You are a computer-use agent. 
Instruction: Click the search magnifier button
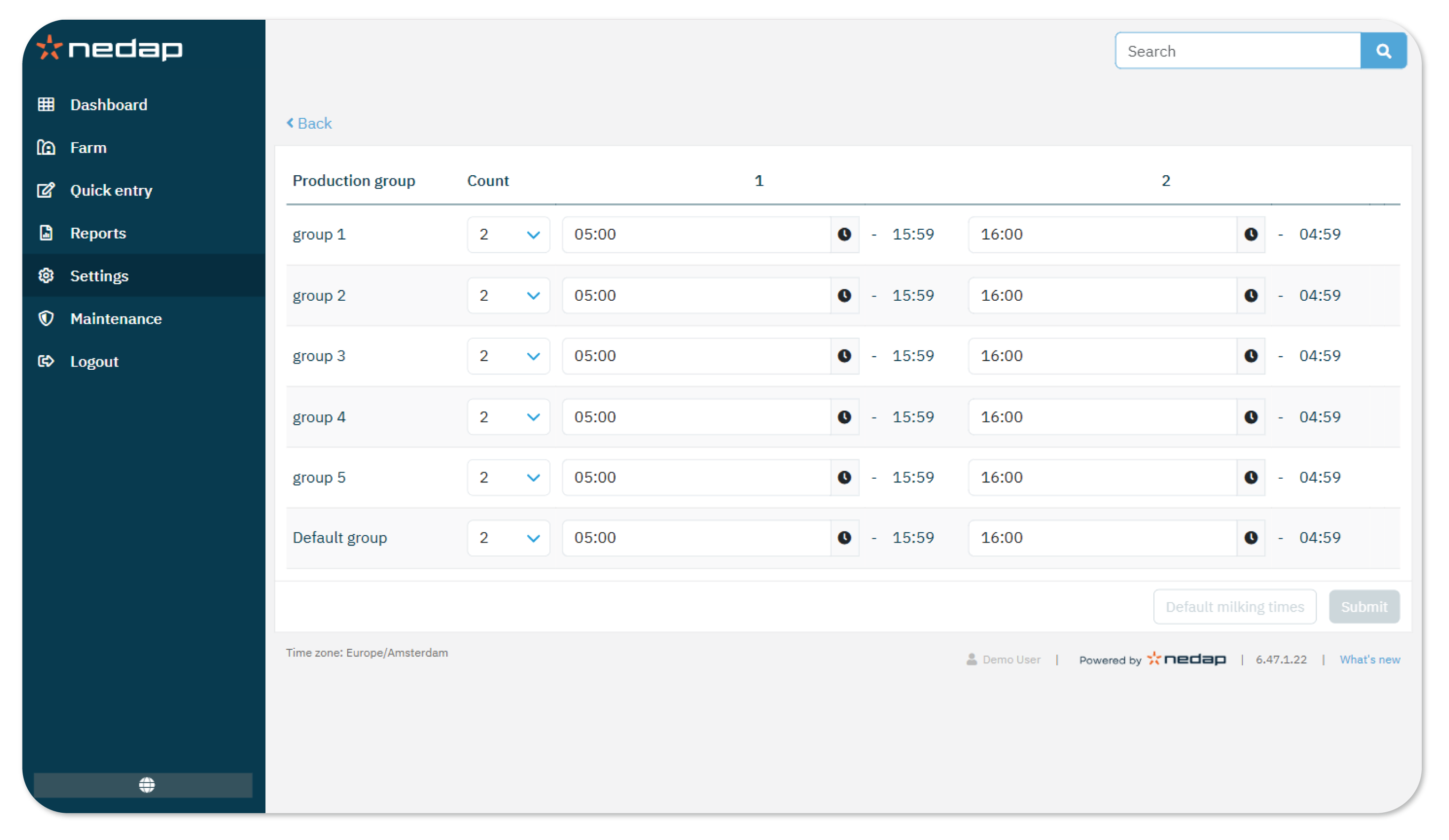(x=1383, y=51)
